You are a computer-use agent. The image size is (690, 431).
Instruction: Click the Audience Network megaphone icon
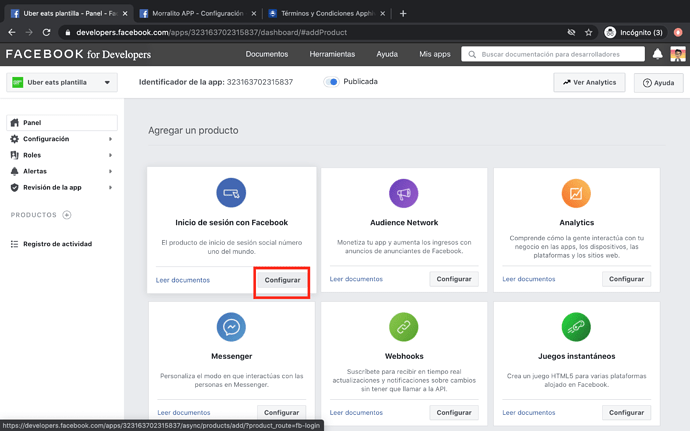404,193
